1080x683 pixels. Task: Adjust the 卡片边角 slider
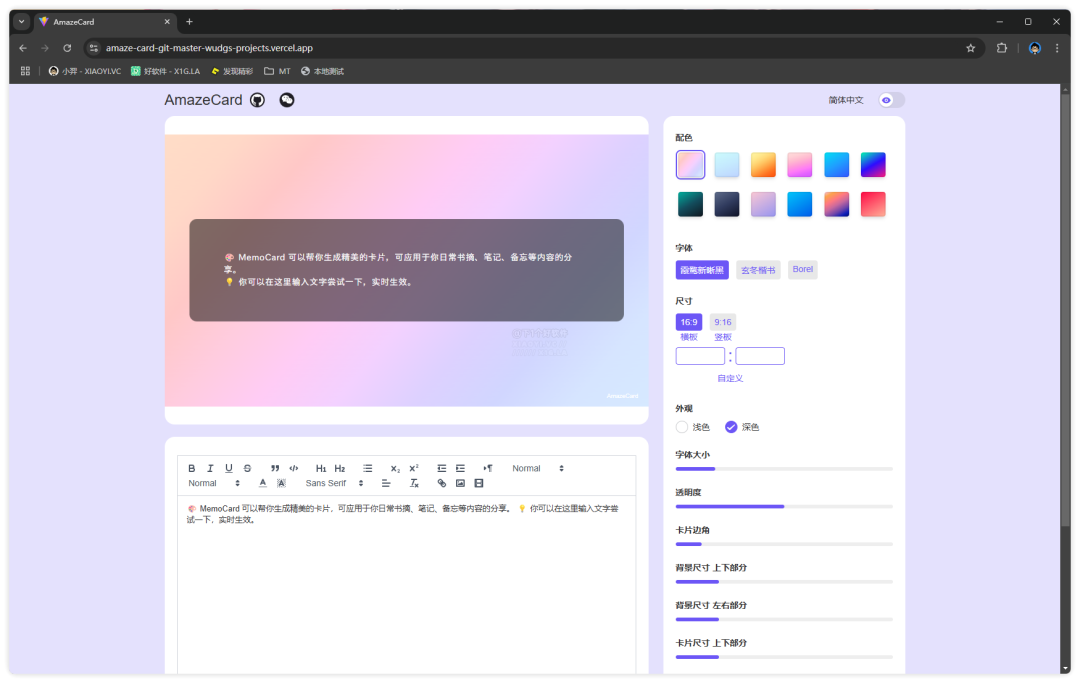[x=784, y=544]
